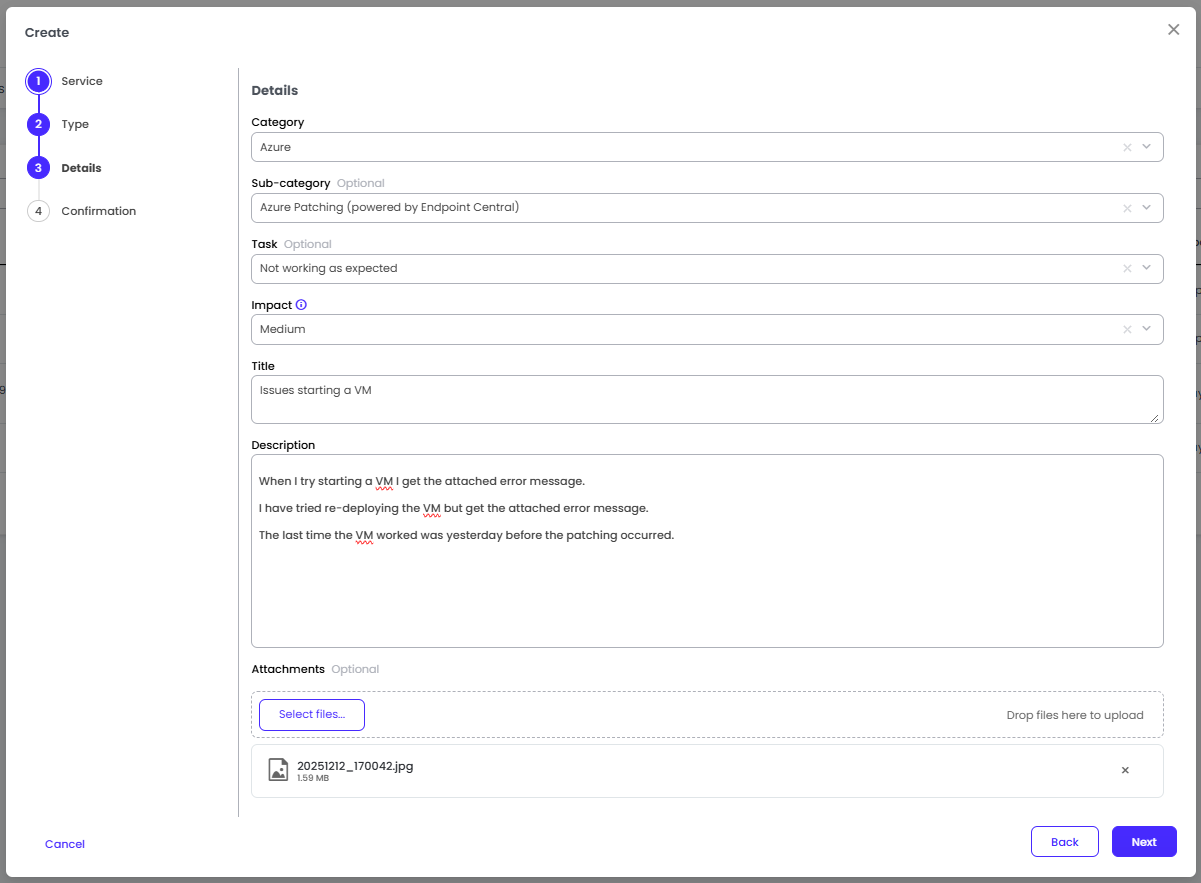The image size is (1201, 883).
Task: Clear the Sub-category selection using X
Action: click(x=1127, y=208)
